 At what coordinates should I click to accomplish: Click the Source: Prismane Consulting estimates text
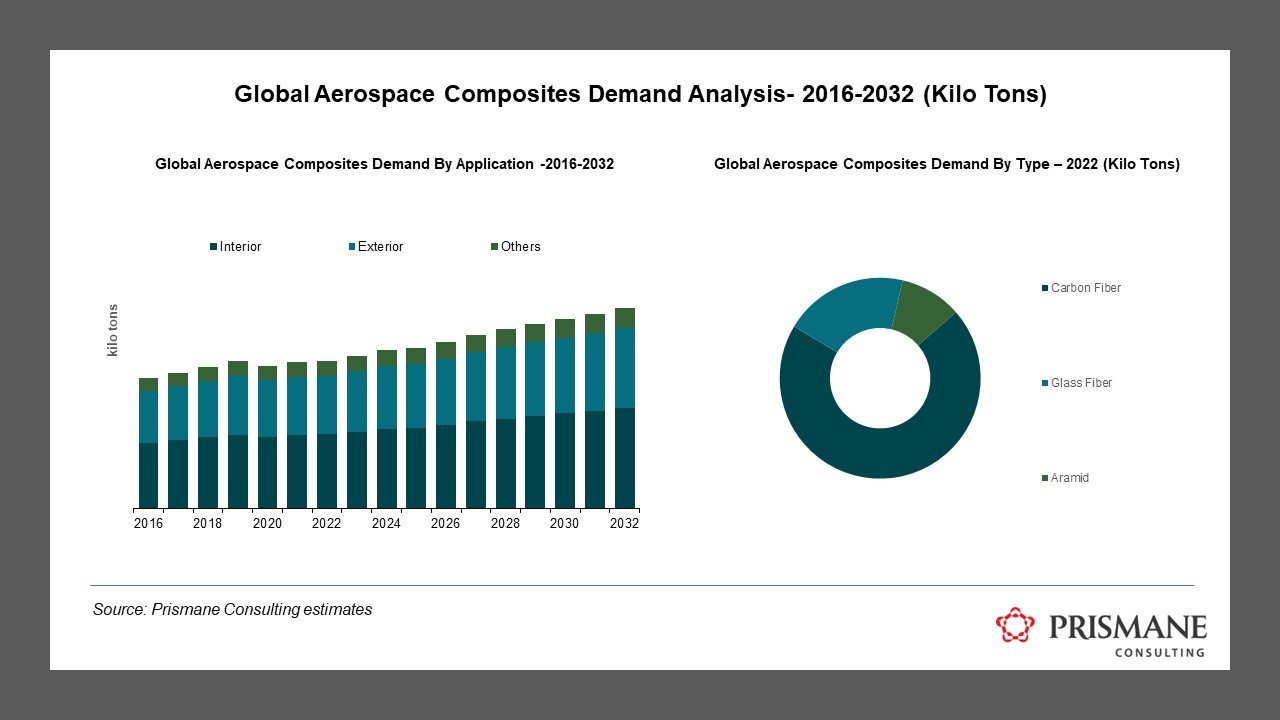[232, 609]
